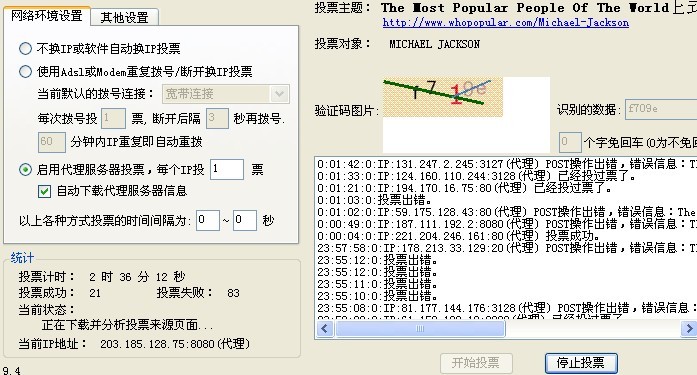Click the scrollbar right arrow in the log

coord(689,329)
